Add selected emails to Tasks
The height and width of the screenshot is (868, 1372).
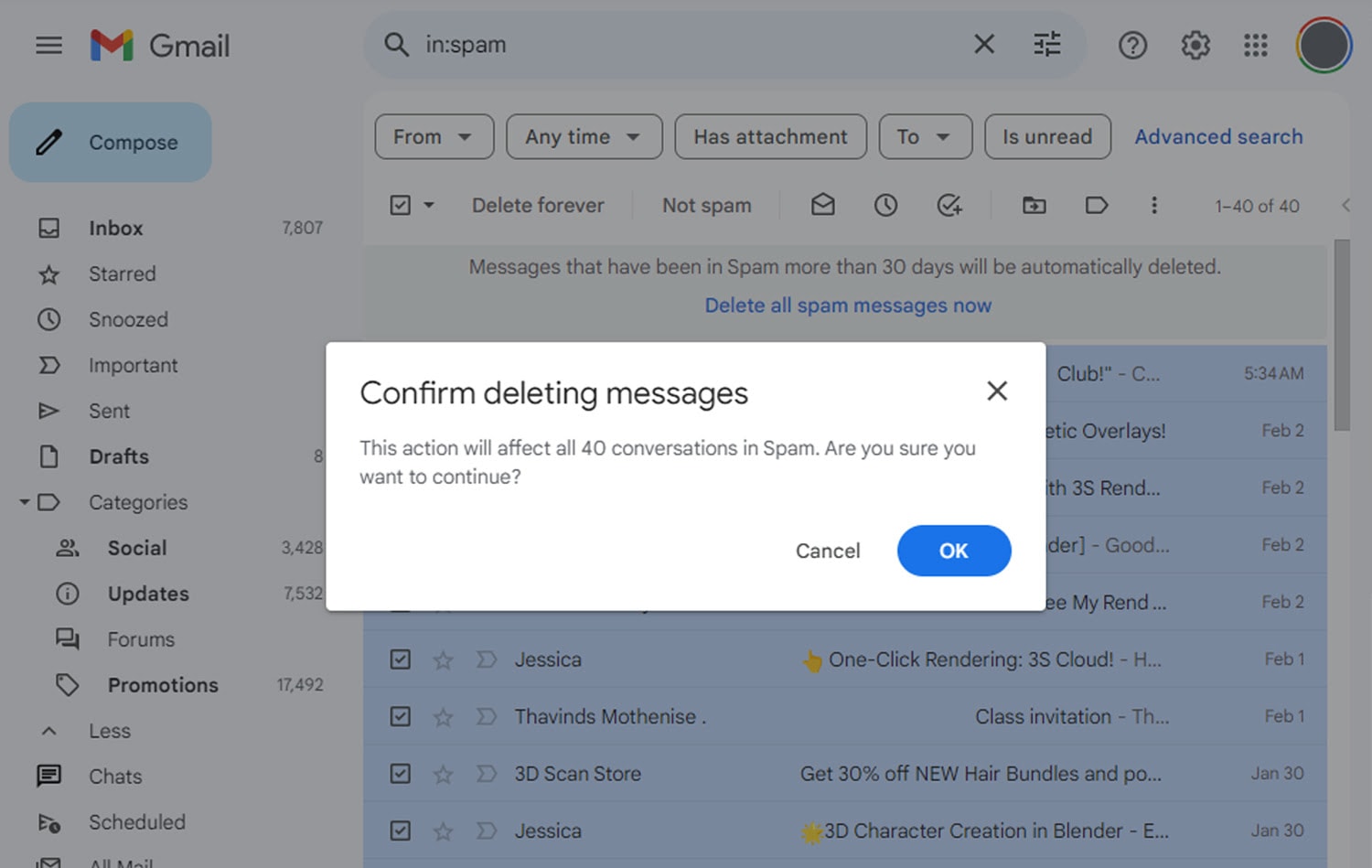coord(949,205)
